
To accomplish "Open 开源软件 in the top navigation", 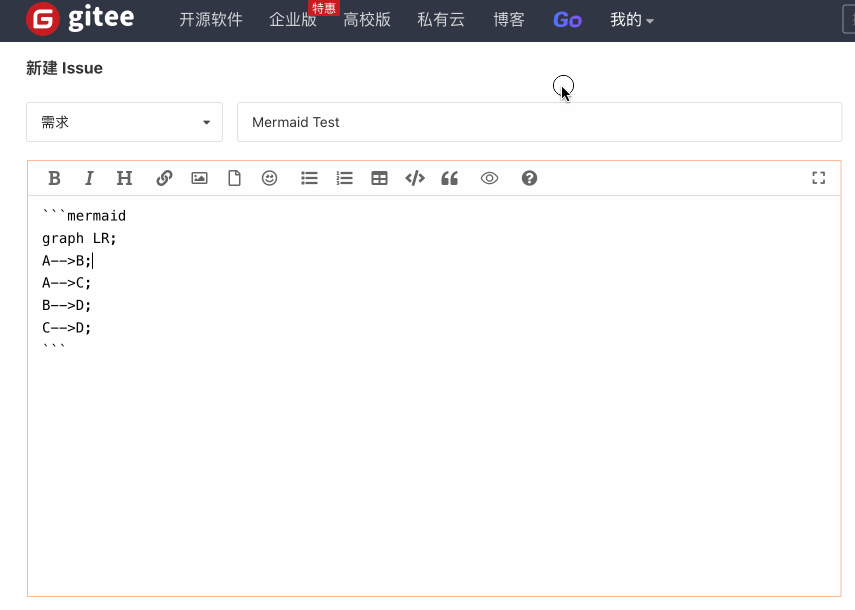I will tap(211, 20).
